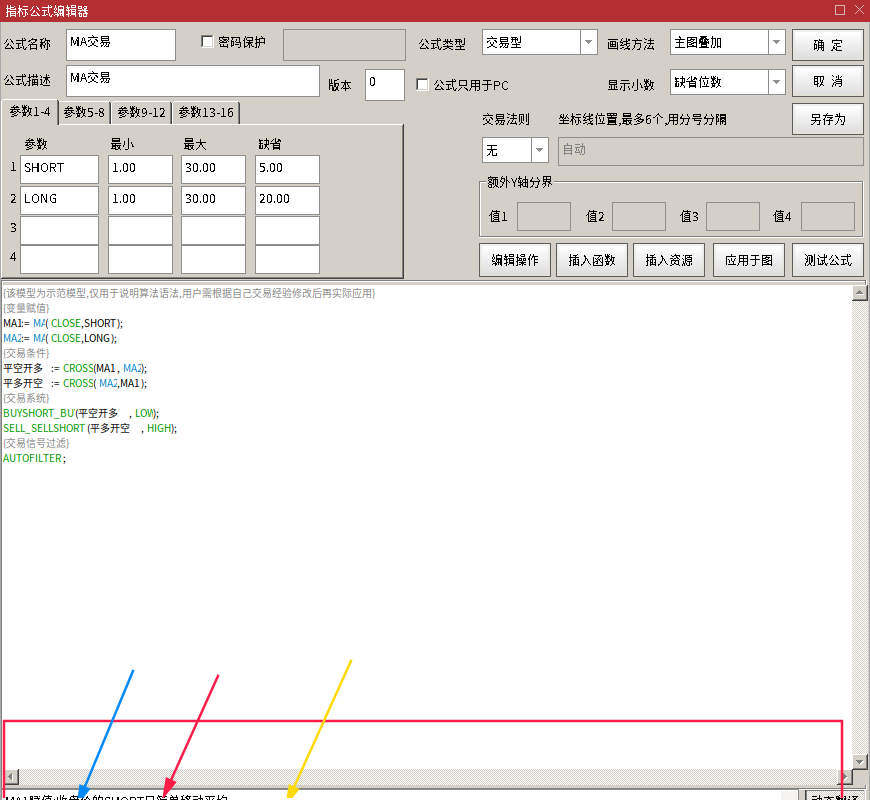Enable the 密码保护 checkbox
This screenshot has height=800, width=870.
coord(208,42)
